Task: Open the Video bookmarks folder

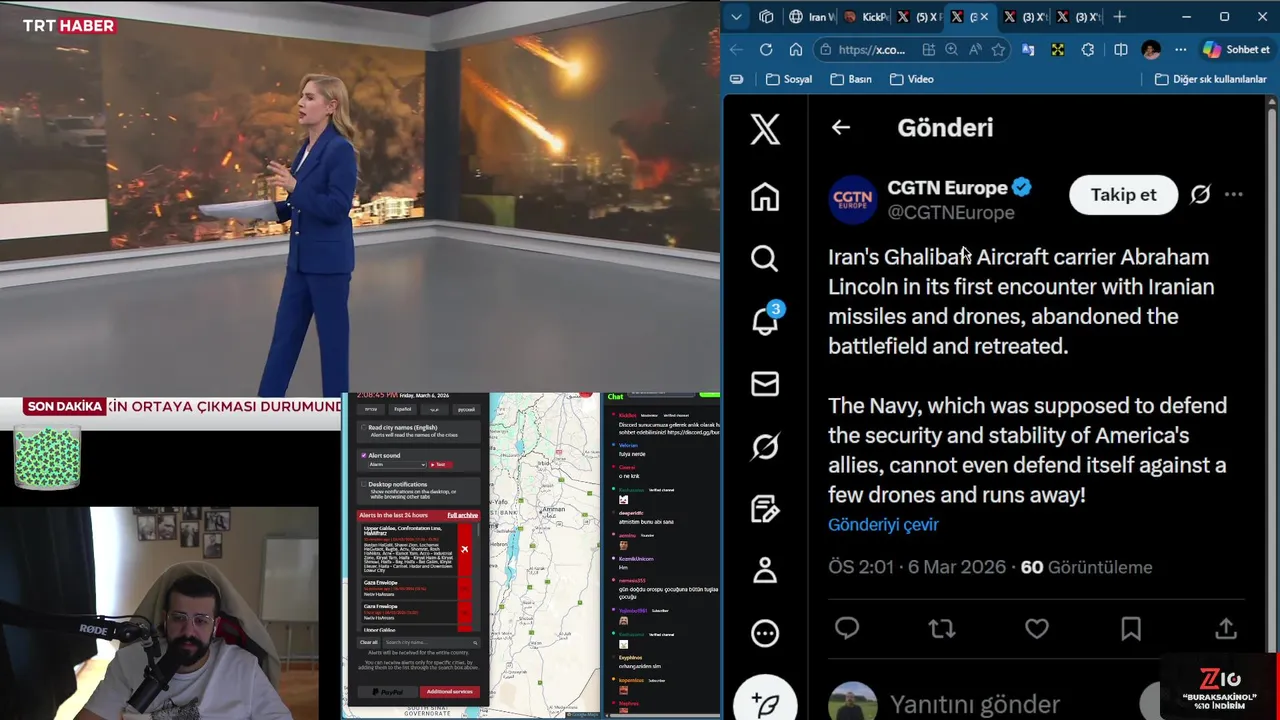Action: (x=912, y=79)
